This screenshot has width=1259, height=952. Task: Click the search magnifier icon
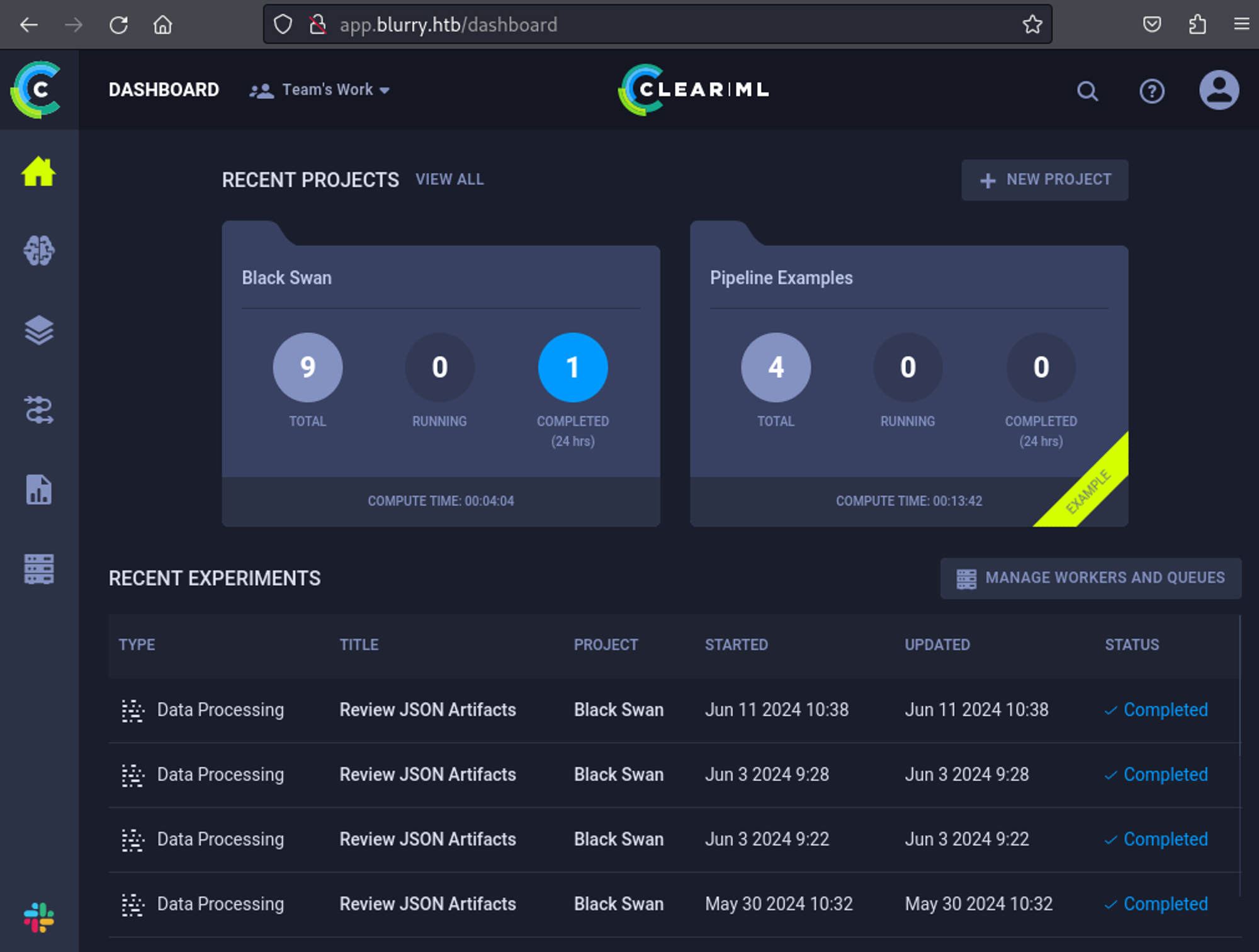click(1087, 91)
